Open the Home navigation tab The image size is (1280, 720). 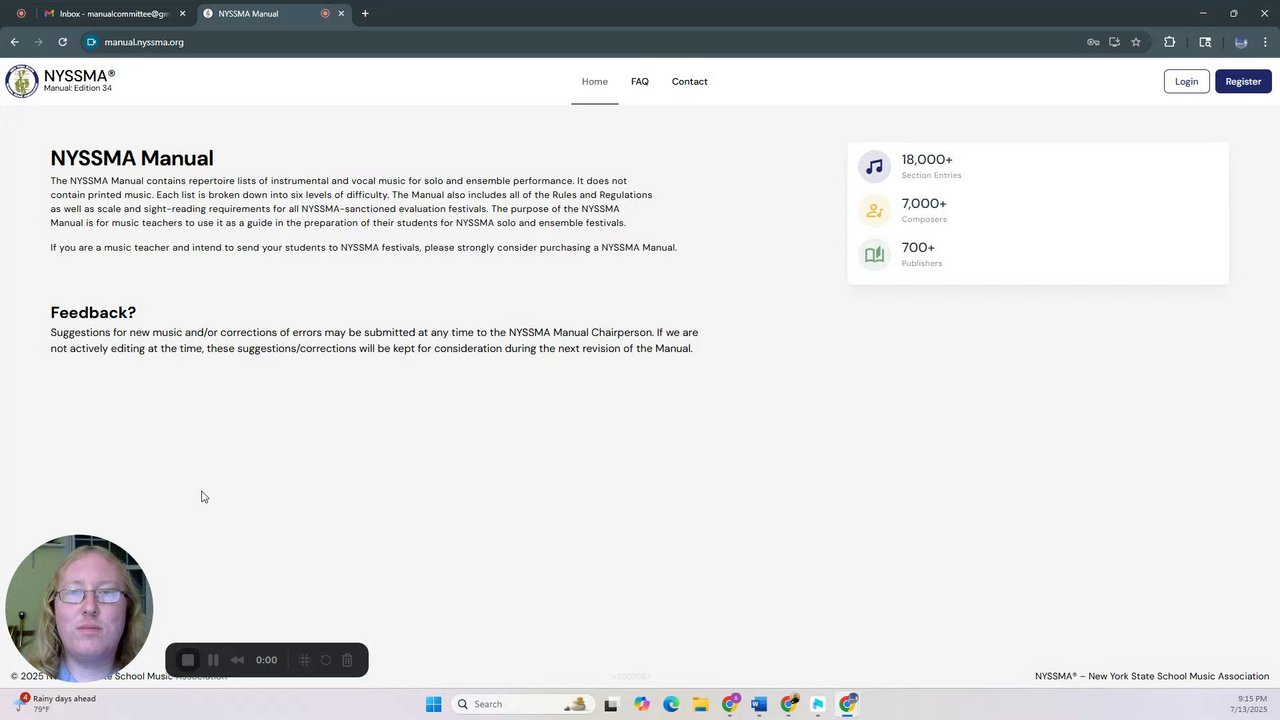click(x=595, y=82)
